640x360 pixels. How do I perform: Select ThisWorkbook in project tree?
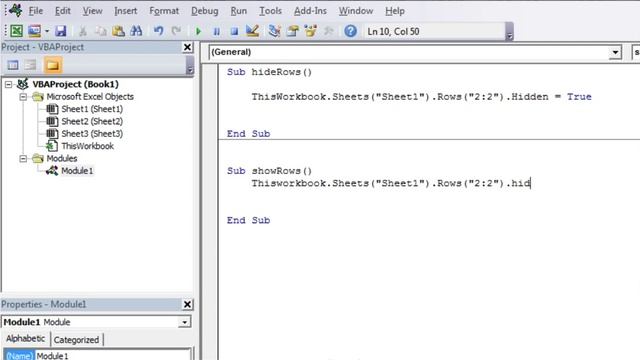(87, 146)
